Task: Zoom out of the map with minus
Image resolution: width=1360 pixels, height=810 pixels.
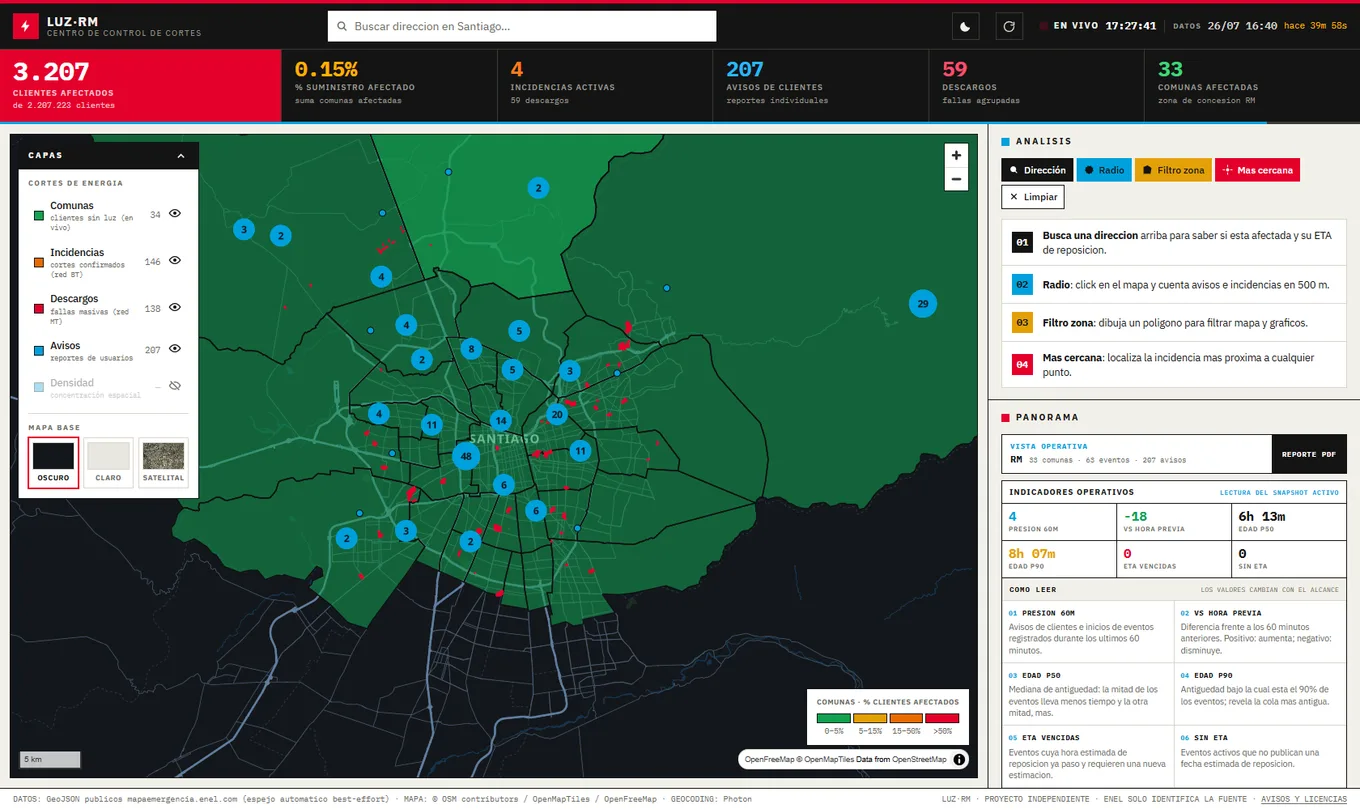Action: pos(957,179)
